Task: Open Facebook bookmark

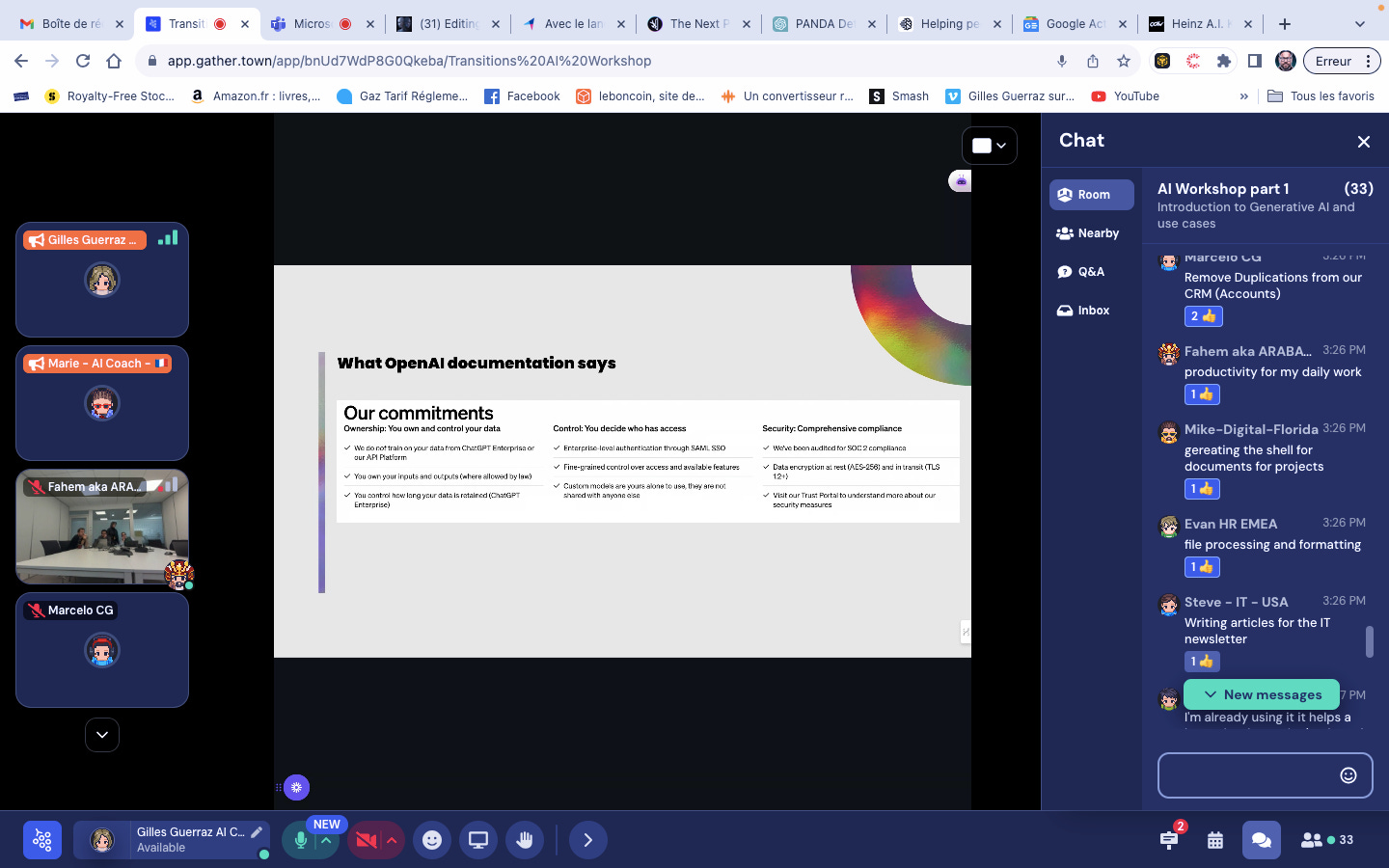Action: [x=522, y=96]
